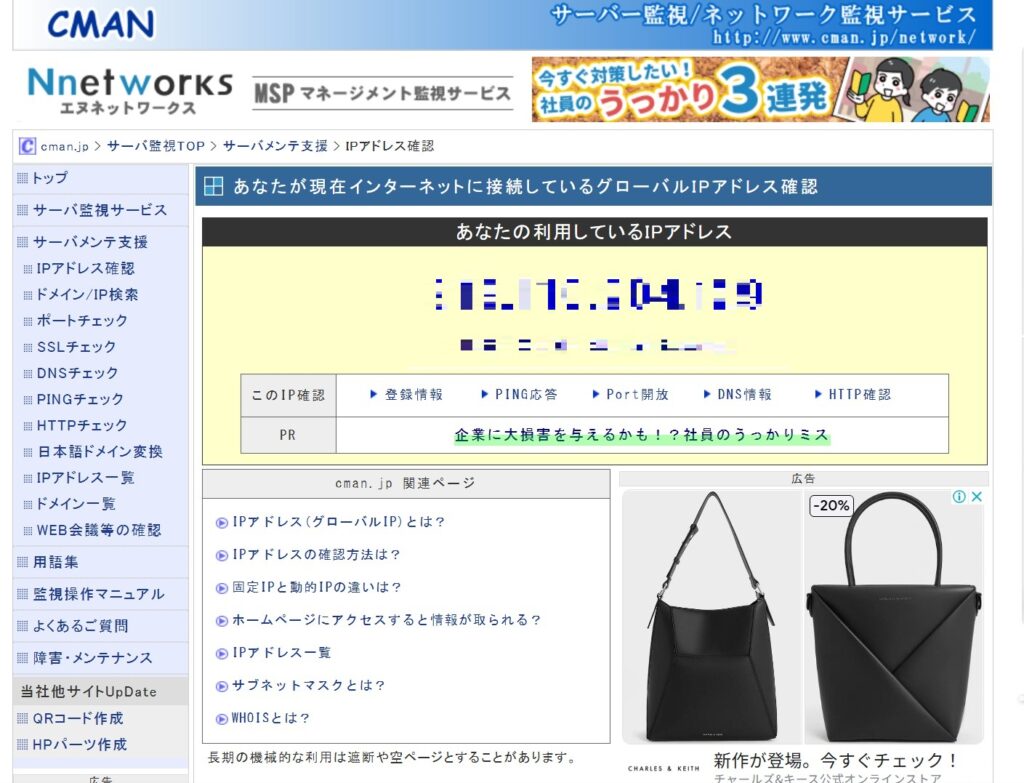Open the サーバ監視TOP breadcrumb link
Viewport: 1024px width, 783px height.
tap(155, 146)
